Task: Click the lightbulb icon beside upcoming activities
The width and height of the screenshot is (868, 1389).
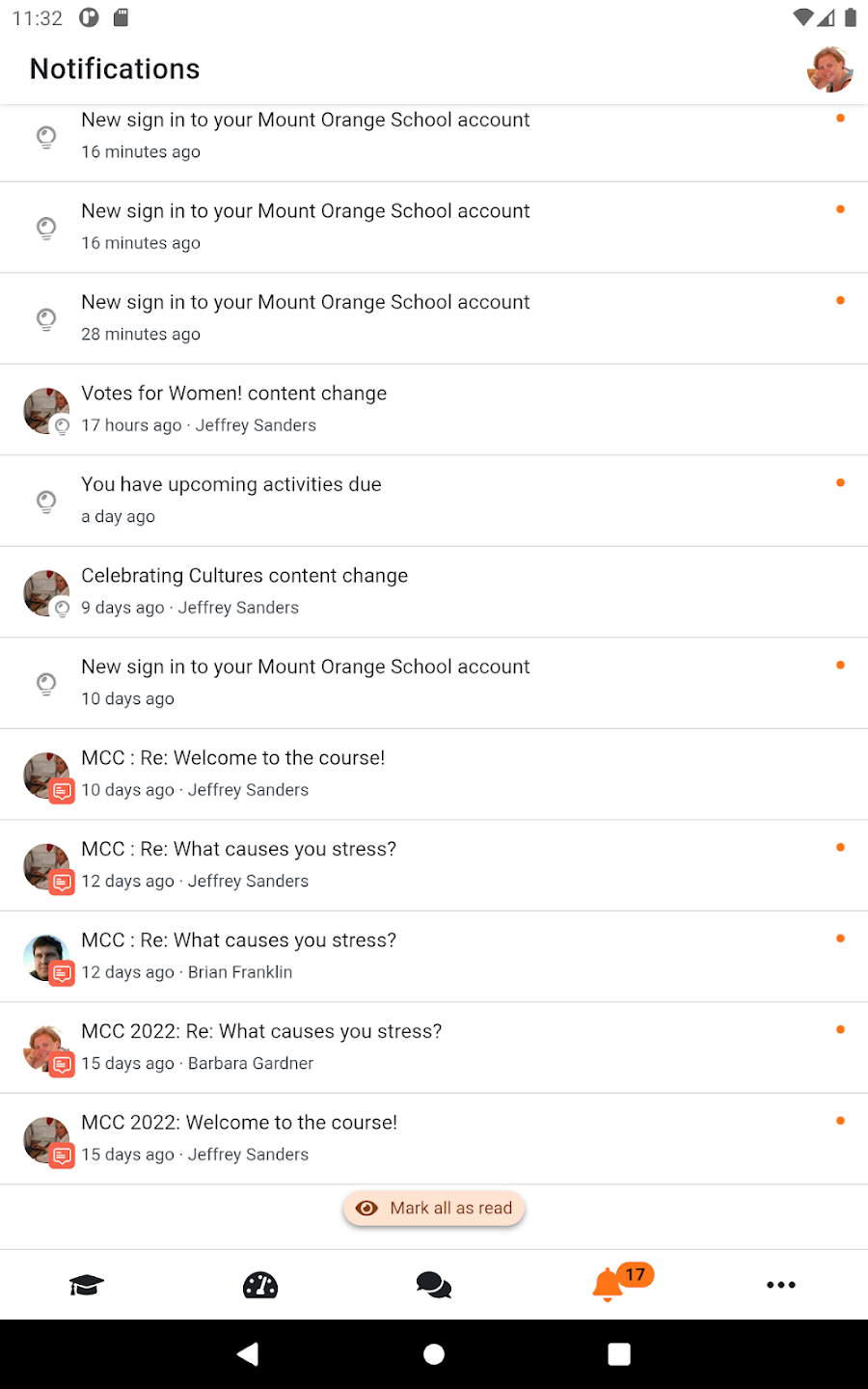Action: tap(46, 501)
